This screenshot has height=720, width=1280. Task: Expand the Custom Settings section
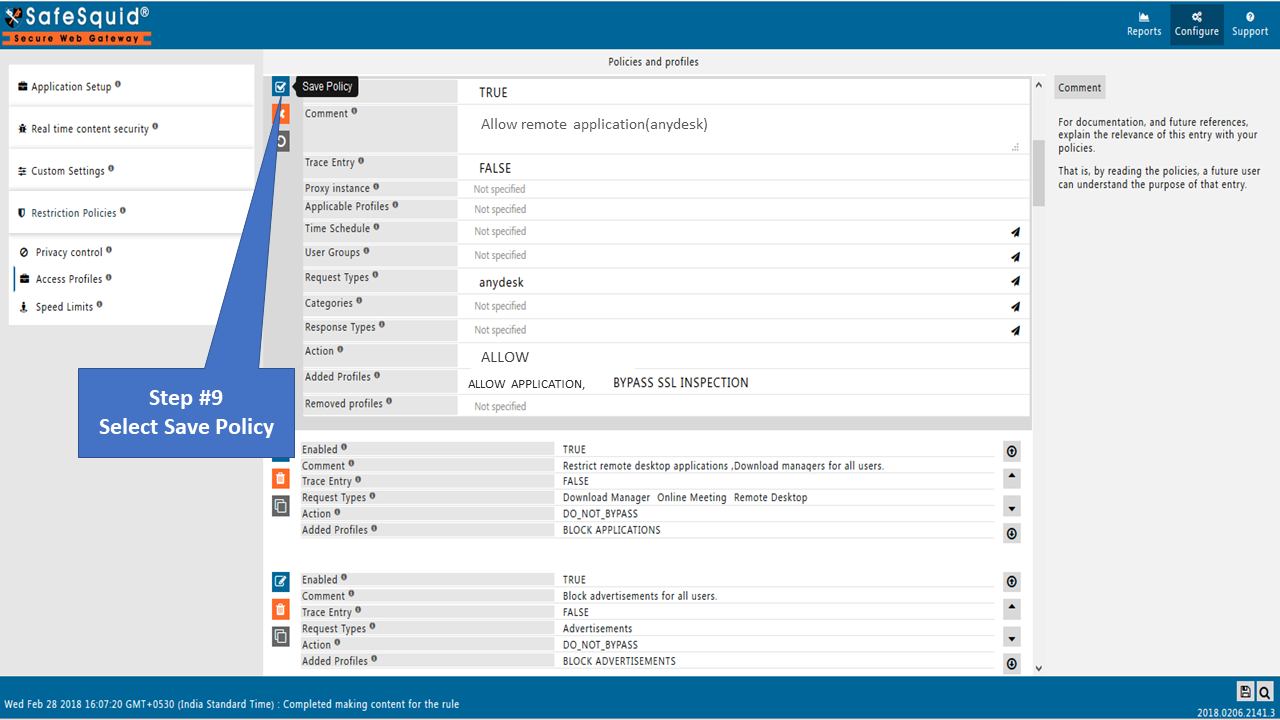pyautogui.click(x=132, y=170)
